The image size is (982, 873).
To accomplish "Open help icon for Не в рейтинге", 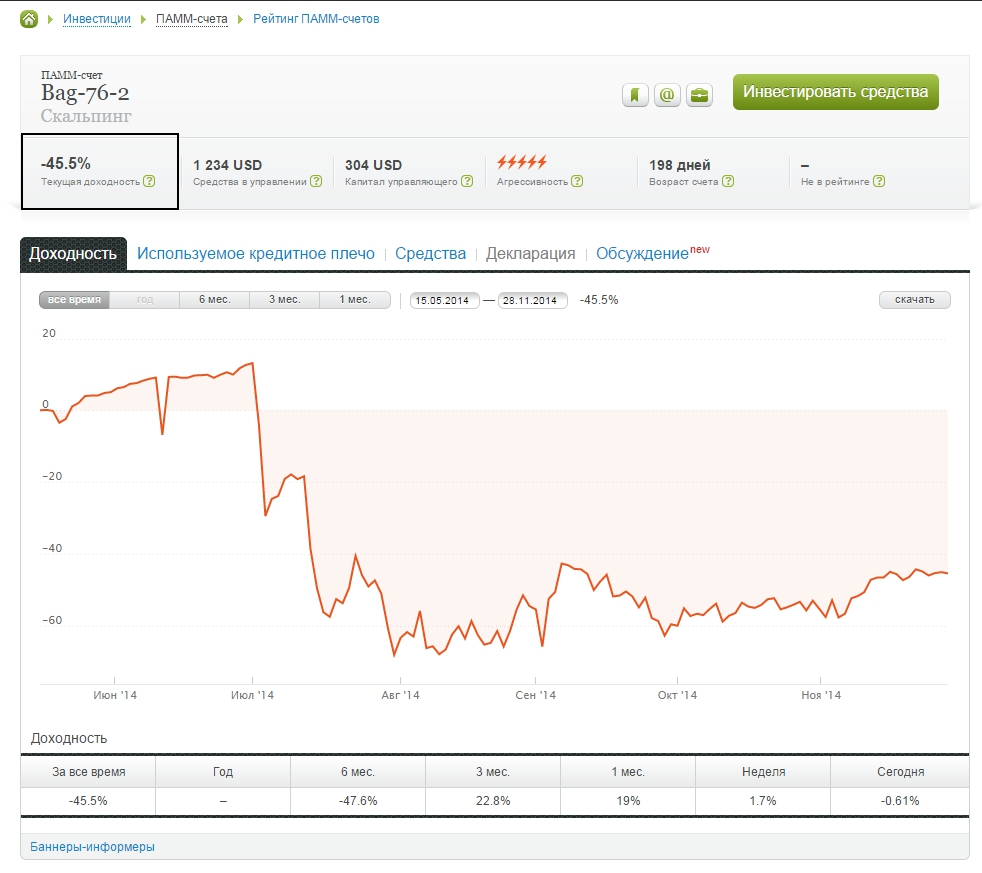I will (x=879, y=181).
